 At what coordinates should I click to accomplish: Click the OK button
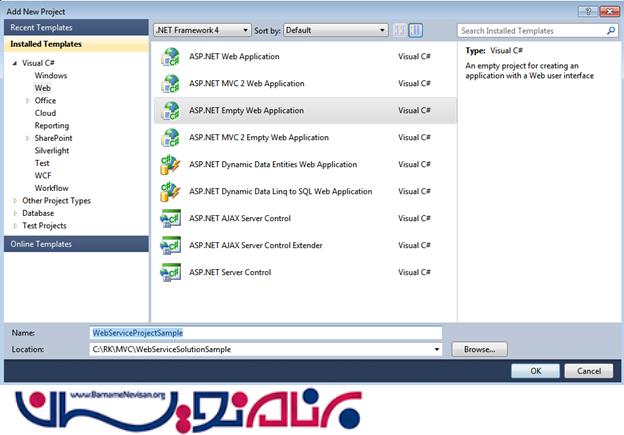pos(535,371)
